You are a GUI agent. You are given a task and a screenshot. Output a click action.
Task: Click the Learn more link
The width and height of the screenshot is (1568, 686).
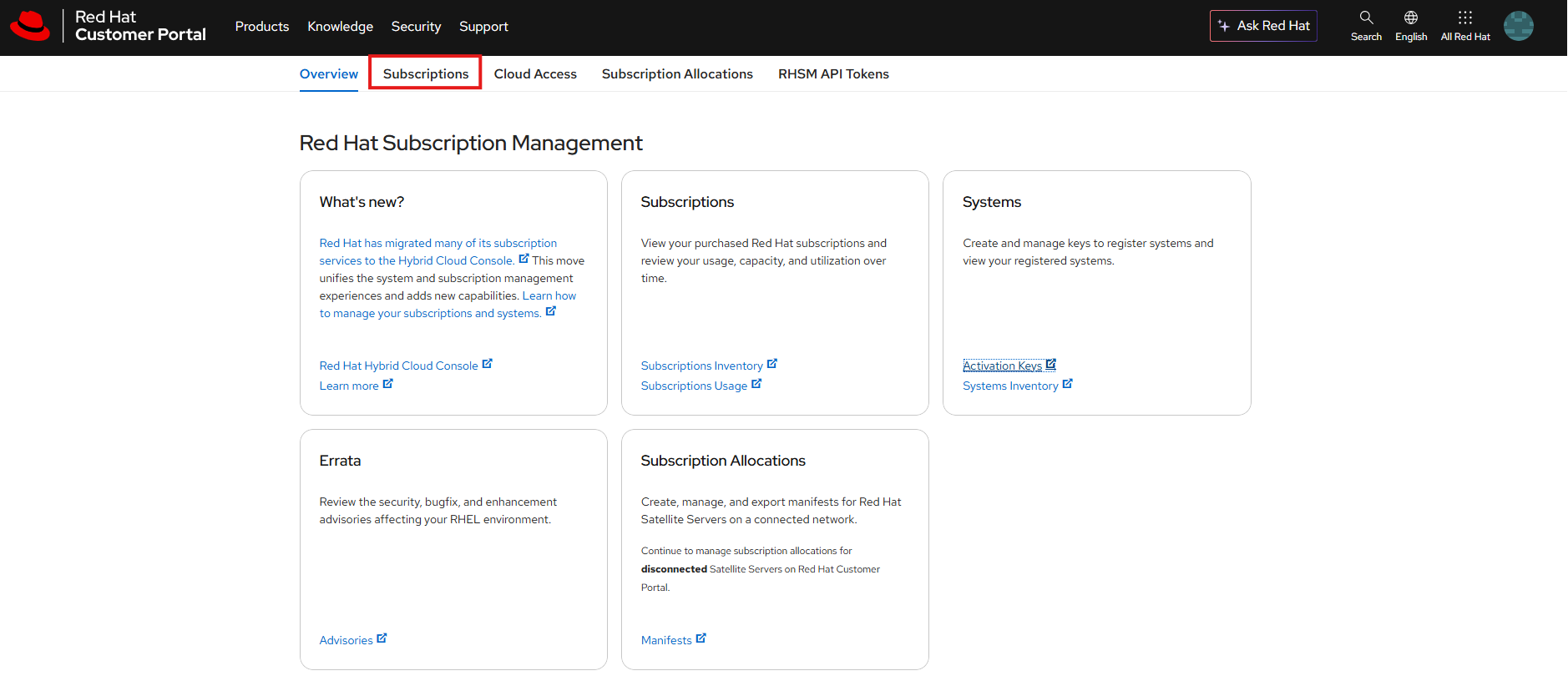tap(349, 386)
